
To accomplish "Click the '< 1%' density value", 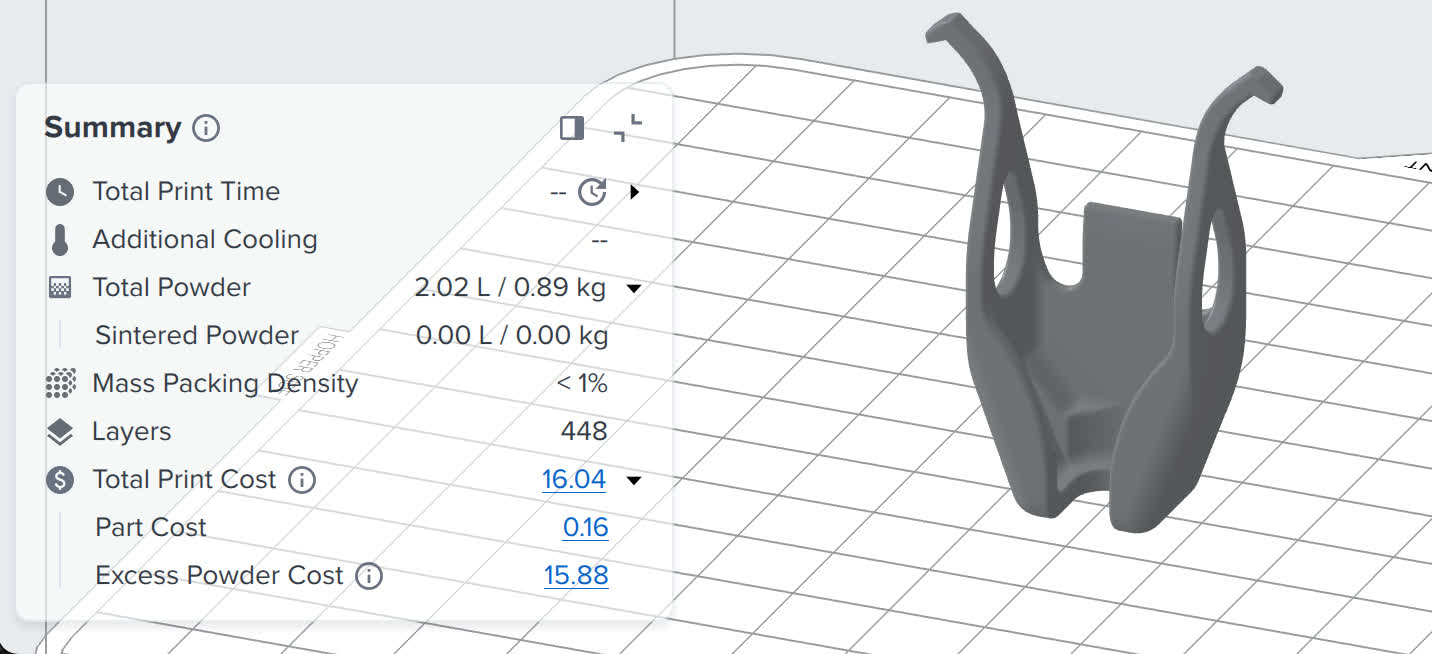I will pyautogui.click(x=582, y=384).
